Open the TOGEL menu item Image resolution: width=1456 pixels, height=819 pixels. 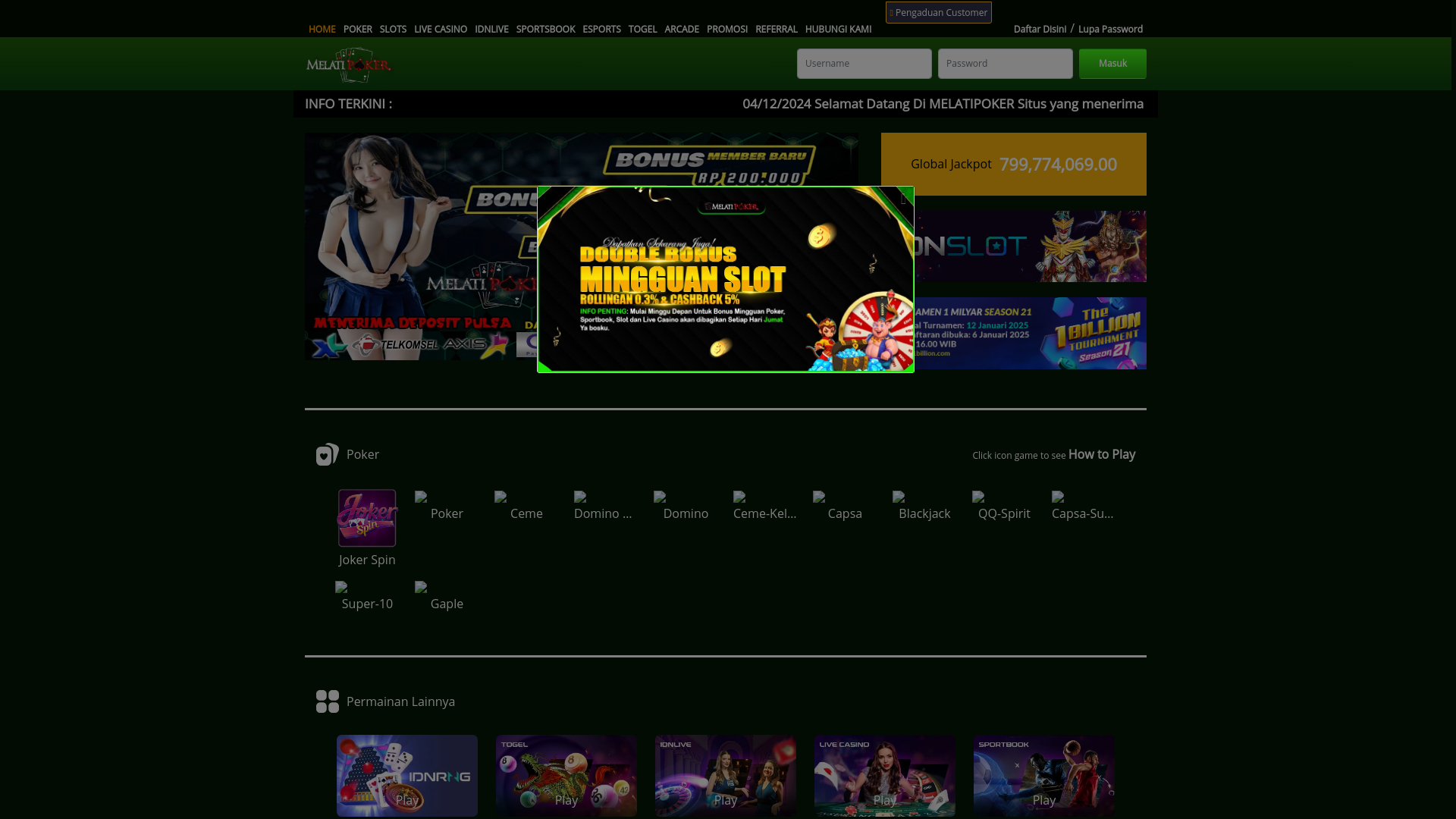tap(642, 29)
